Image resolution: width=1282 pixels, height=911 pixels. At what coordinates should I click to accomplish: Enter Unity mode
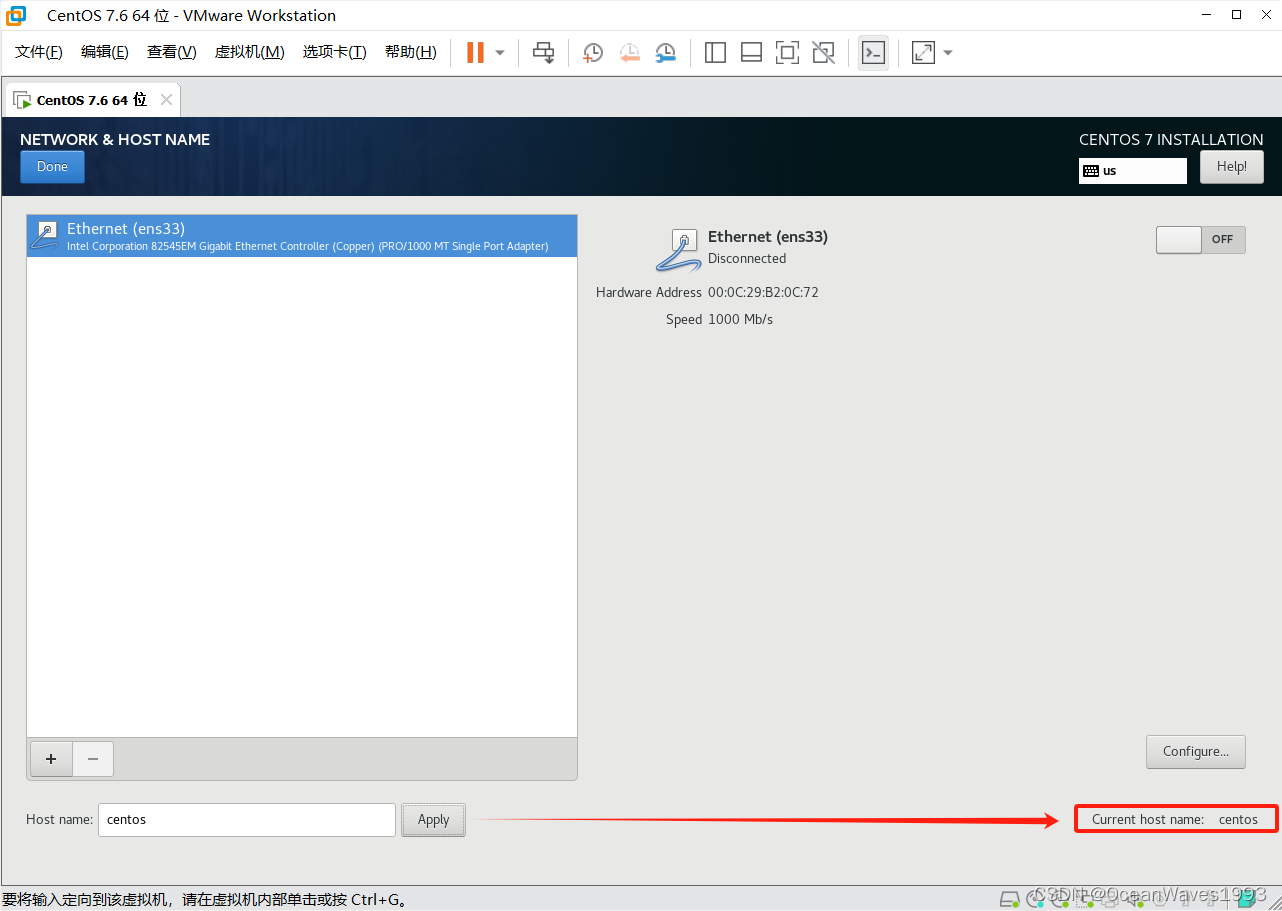coord(823,53)
